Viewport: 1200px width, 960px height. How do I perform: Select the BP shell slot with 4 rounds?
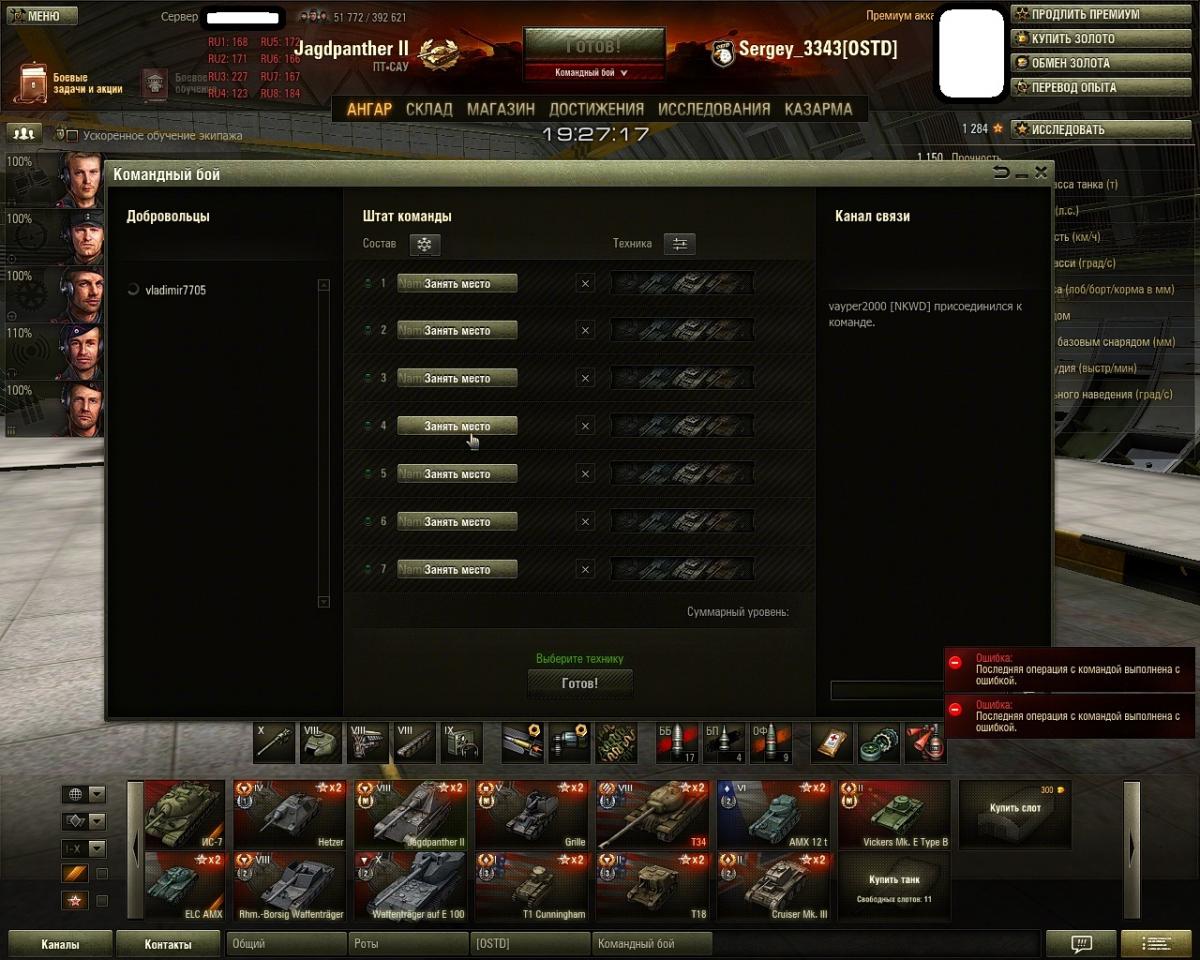click(723, 743)
